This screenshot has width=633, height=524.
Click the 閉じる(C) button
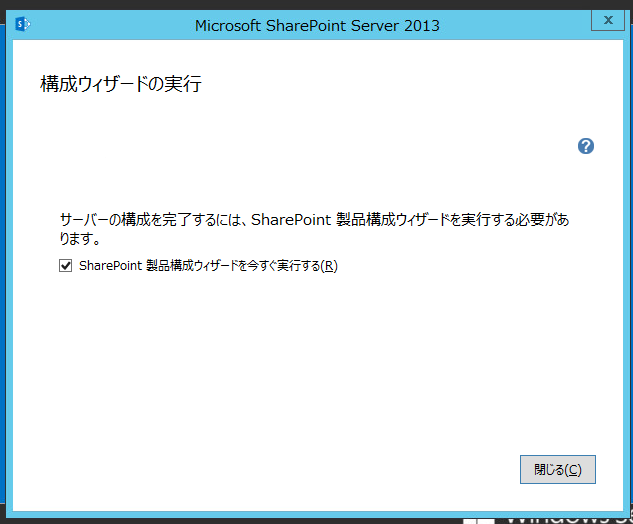558,470
